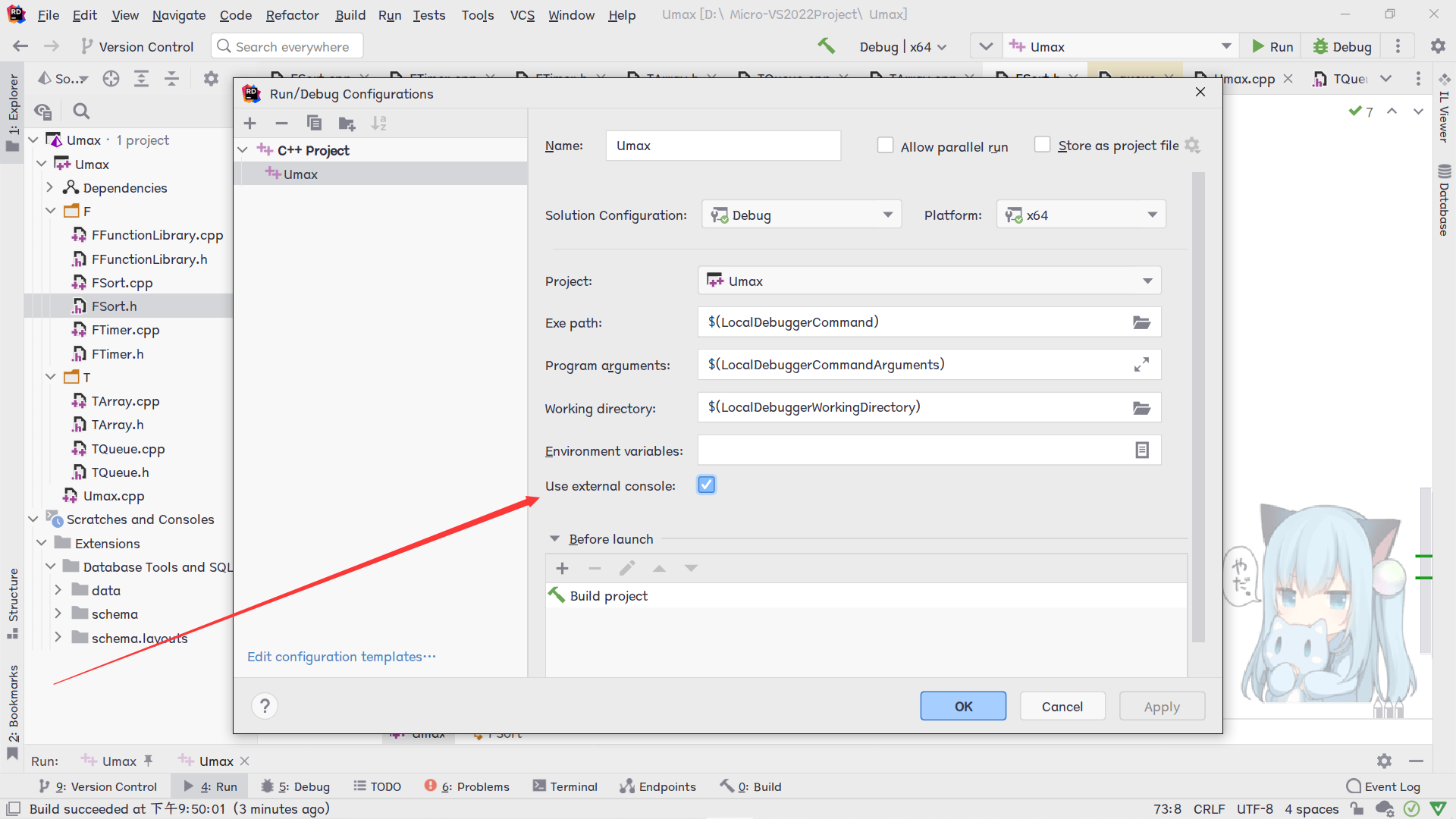Open the Refactor menu
1456x819 pixels.
(292, 14)
